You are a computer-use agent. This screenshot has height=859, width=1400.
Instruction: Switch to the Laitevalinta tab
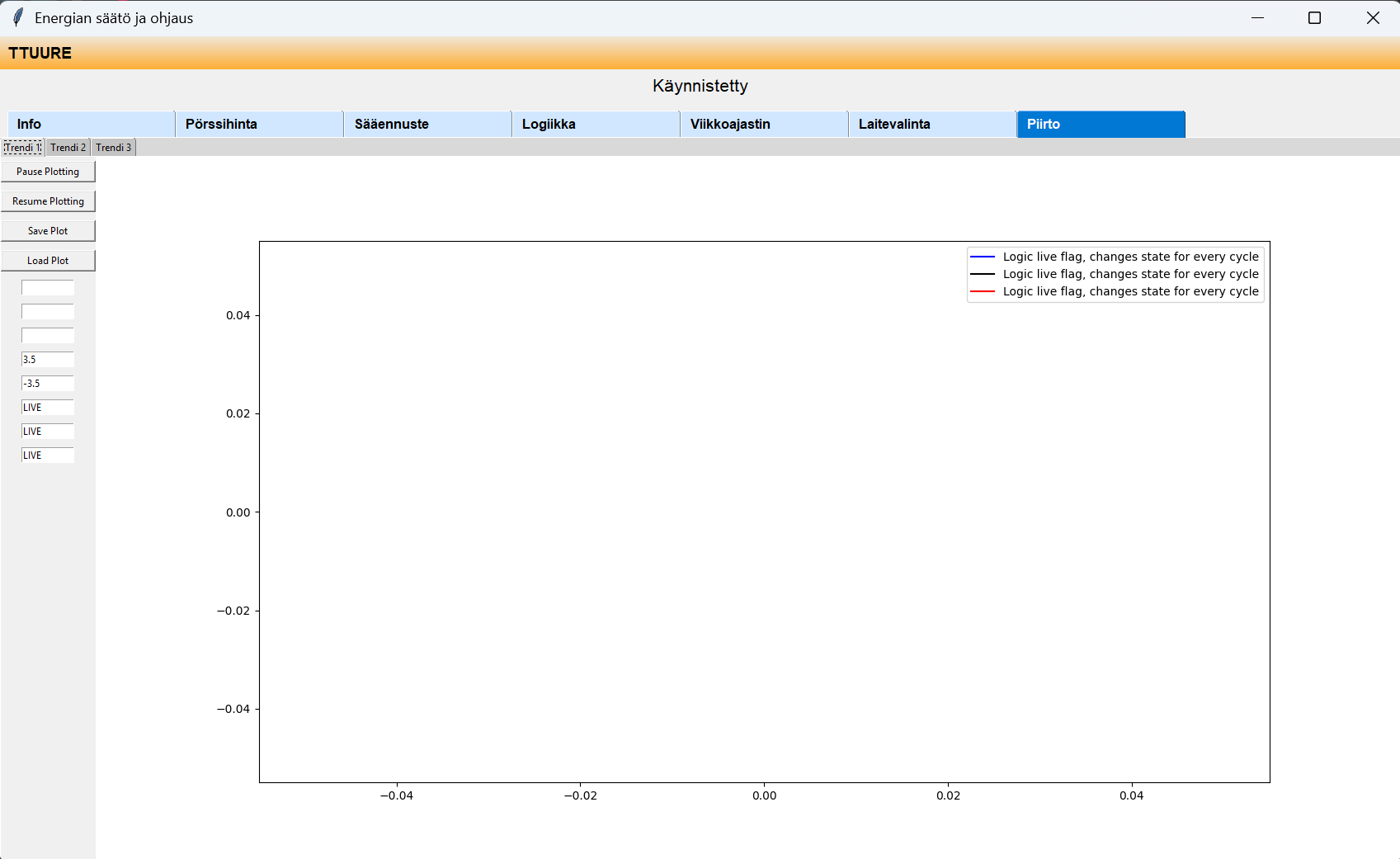[932, 124]
